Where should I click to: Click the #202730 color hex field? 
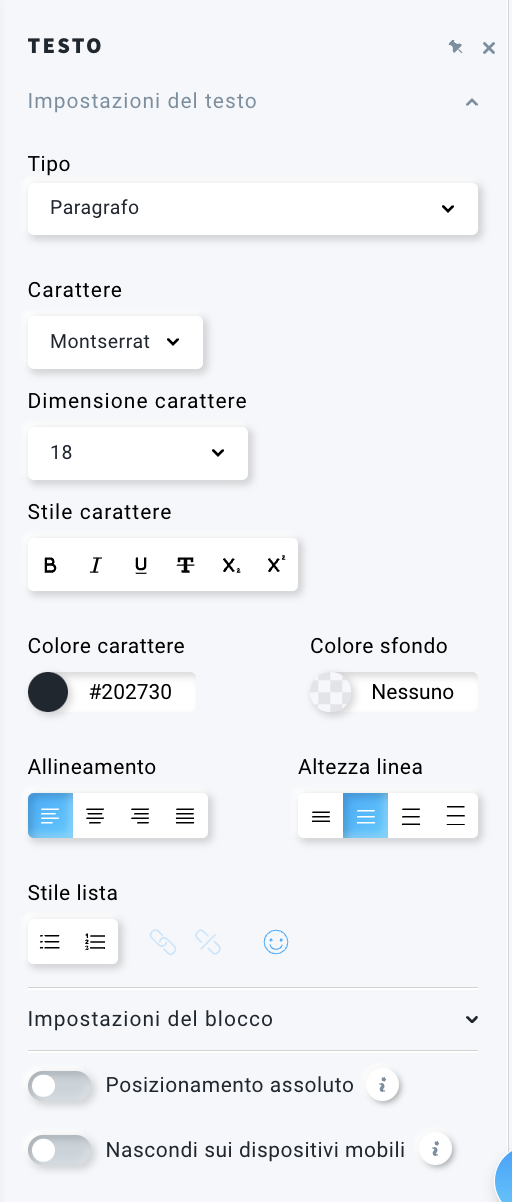pyautogui.click(x=131, y=692)
